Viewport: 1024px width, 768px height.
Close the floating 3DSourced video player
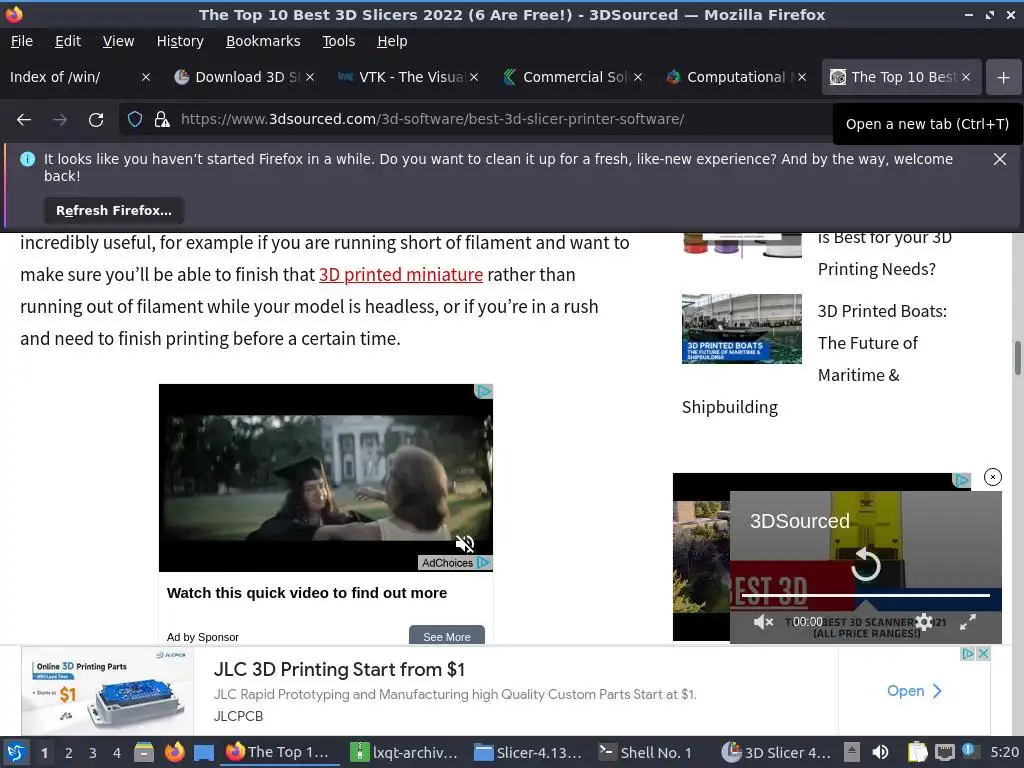(993, 477)
